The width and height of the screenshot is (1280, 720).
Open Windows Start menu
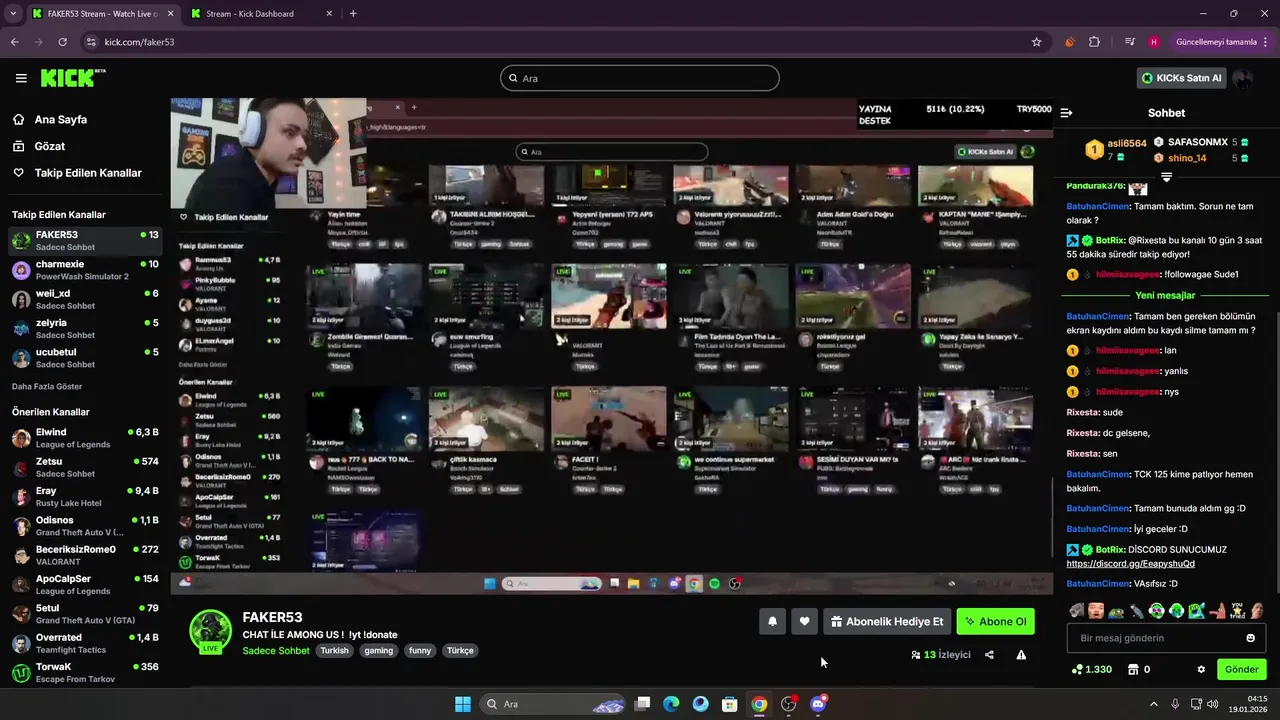pos(463,704)
